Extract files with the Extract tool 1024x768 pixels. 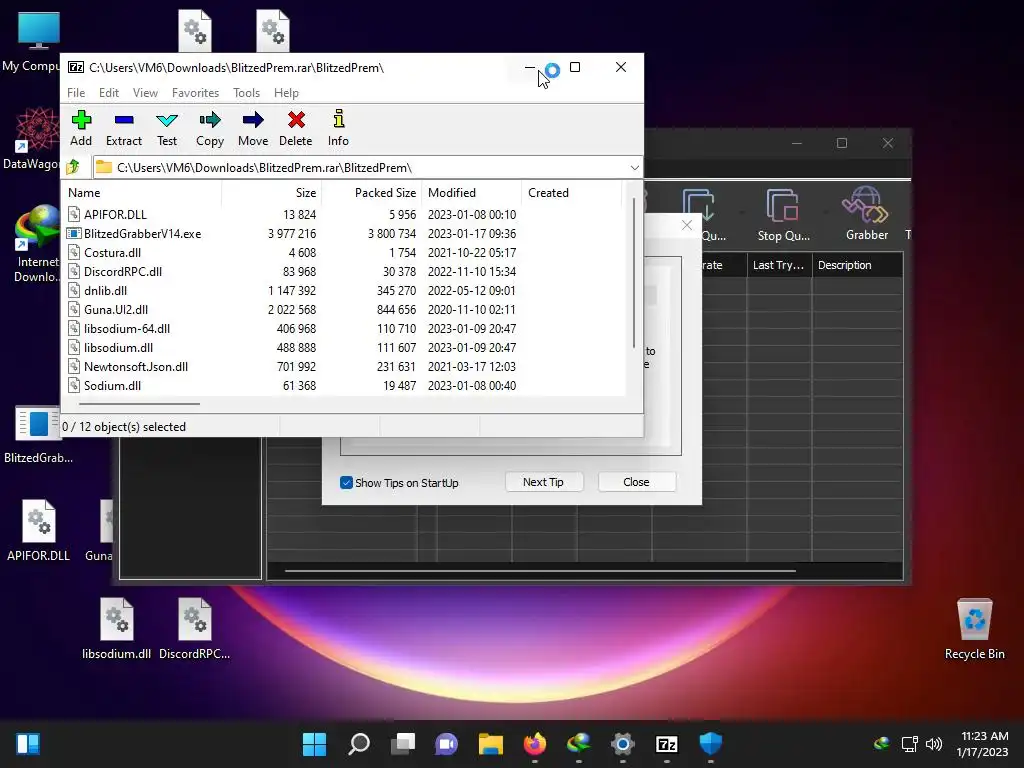pos(123,129)
